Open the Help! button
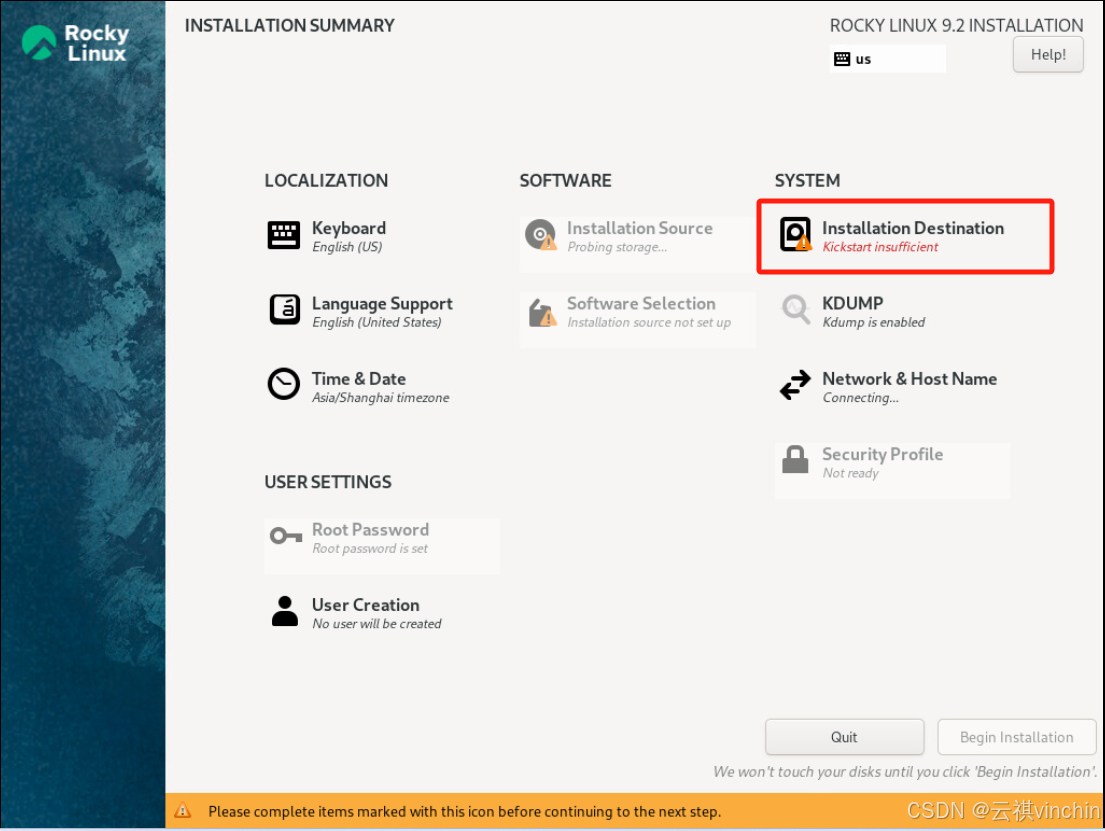Image resolution: width=1105 pixels, height=831 pixels. (1048, 54)
